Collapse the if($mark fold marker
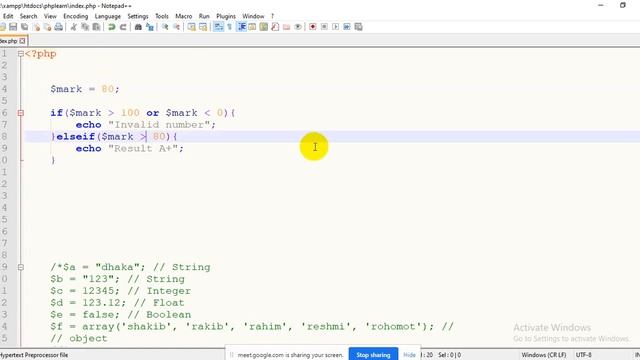 tap(20, 113)
